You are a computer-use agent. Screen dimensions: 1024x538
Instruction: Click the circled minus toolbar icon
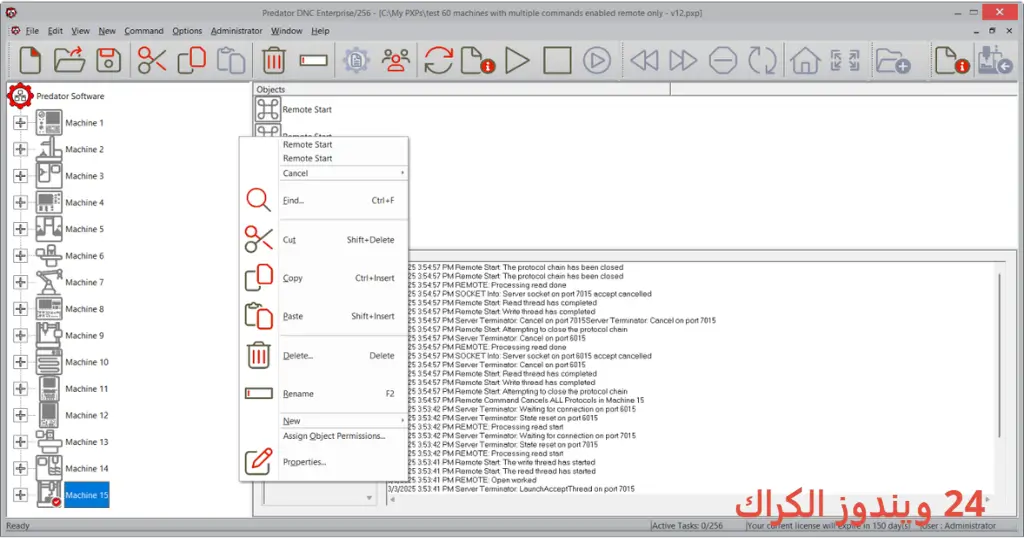pos(723,61)
